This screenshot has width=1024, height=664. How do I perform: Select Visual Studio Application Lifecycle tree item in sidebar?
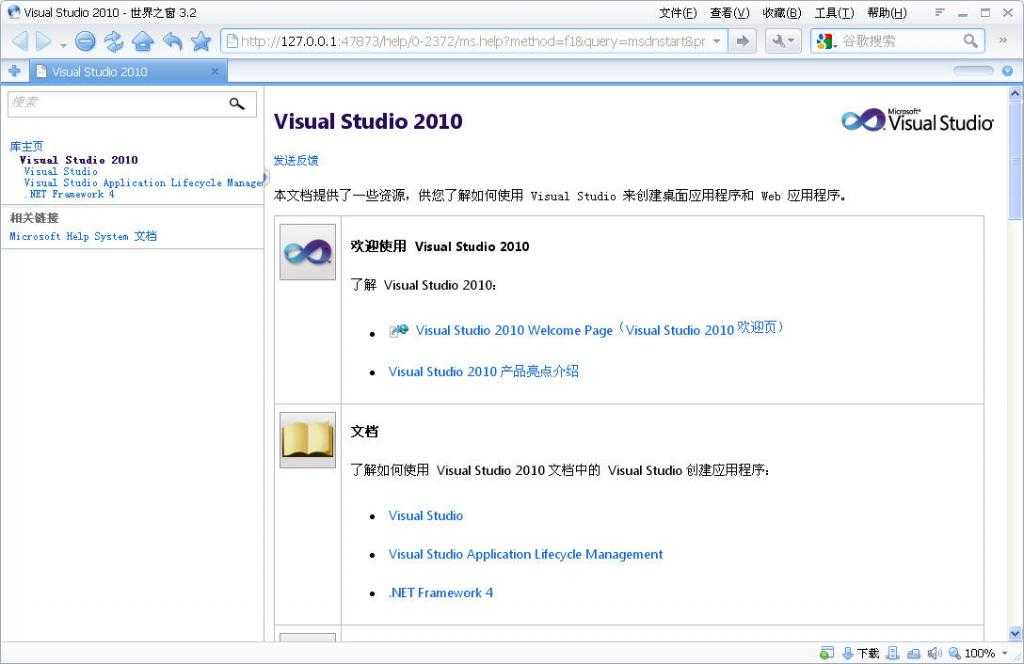click(x=143, y=183)
